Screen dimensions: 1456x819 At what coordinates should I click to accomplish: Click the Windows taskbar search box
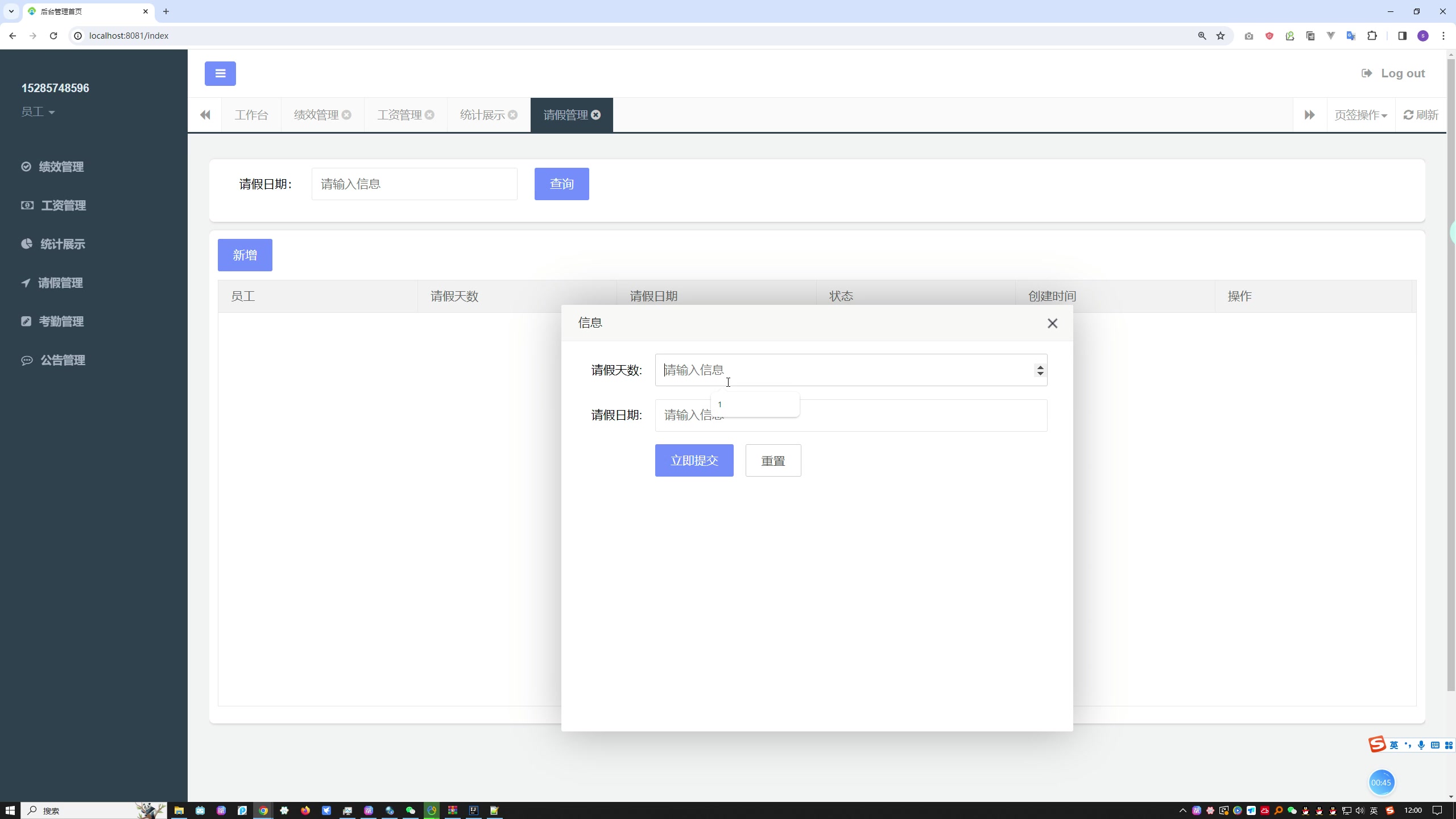[94, 810]
